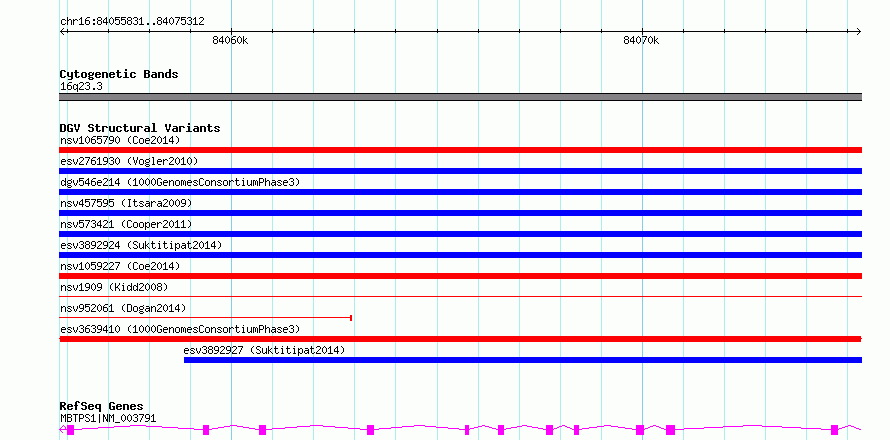This screenshot has width=890, height=440.
Task: Click the chr16:84055831..84075312 coordinate label
Action: (132, 22)
